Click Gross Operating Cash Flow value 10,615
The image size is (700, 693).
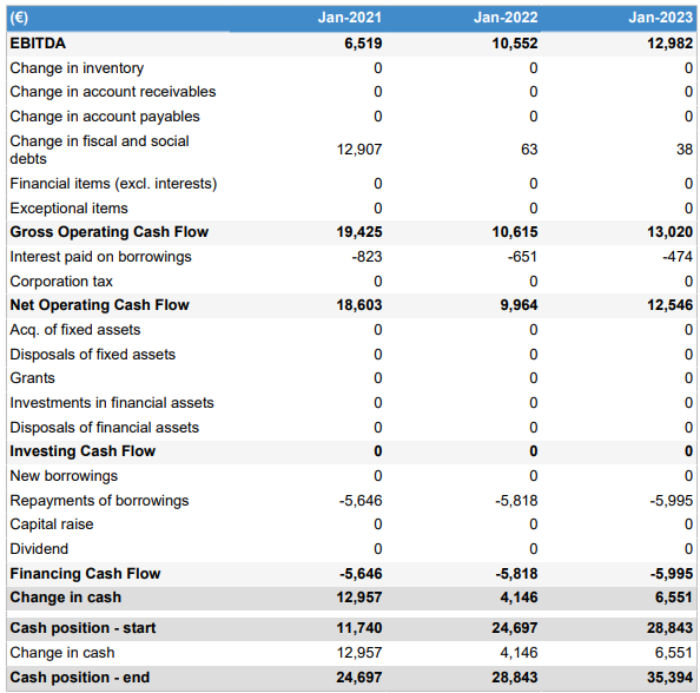[515, 232]
